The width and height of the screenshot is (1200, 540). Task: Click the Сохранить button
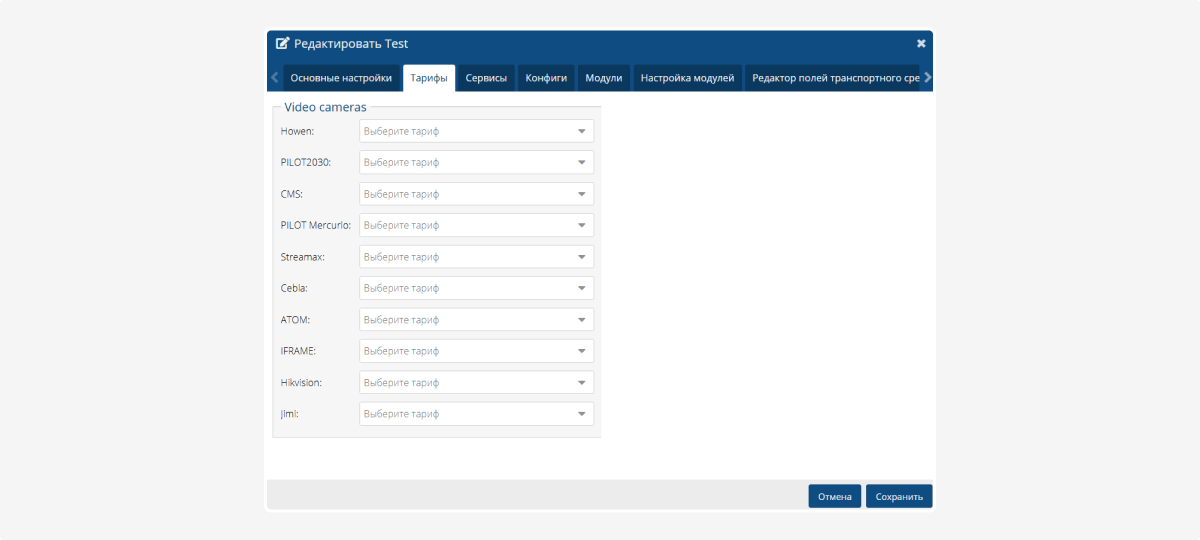[899, 496]
